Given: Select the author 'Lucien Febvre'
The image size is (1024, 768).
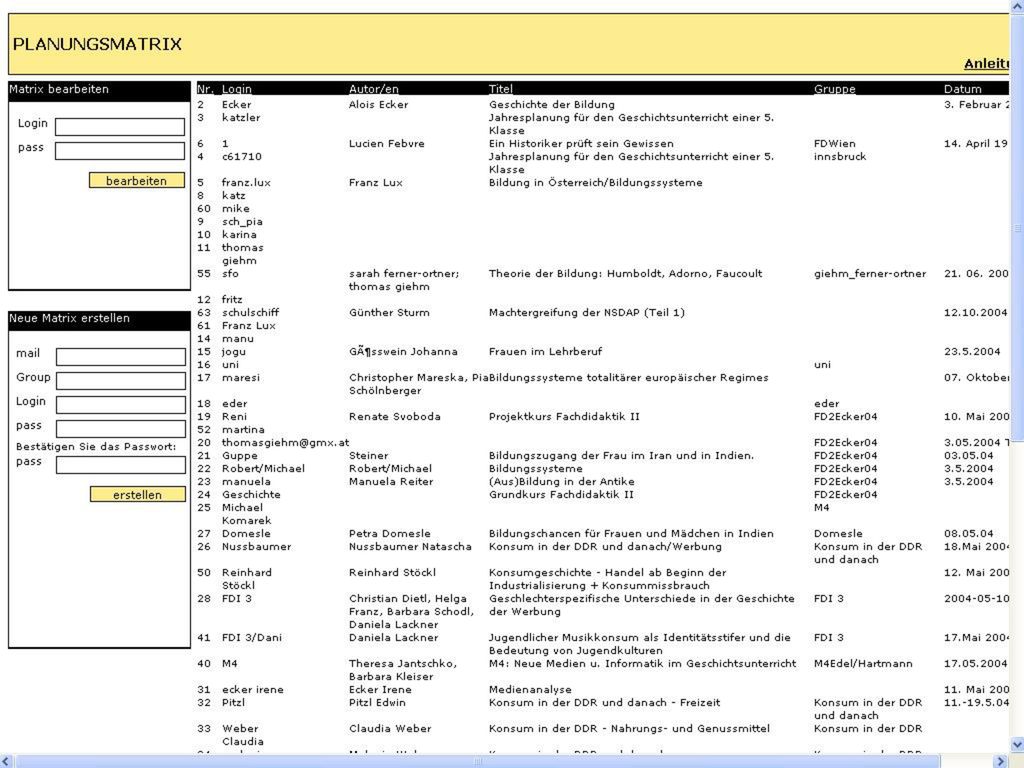Looking at the screenshot, I should [387, 144].
